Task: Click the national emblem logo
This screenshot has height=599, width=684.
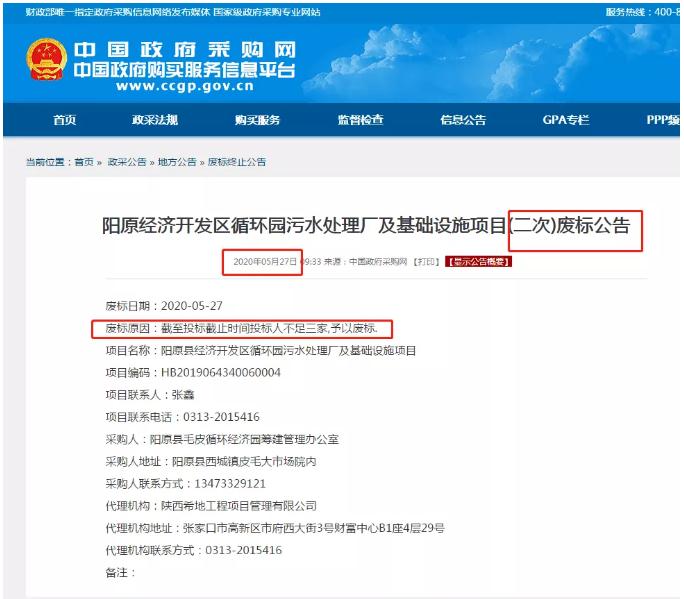Action: pos(47,59)
